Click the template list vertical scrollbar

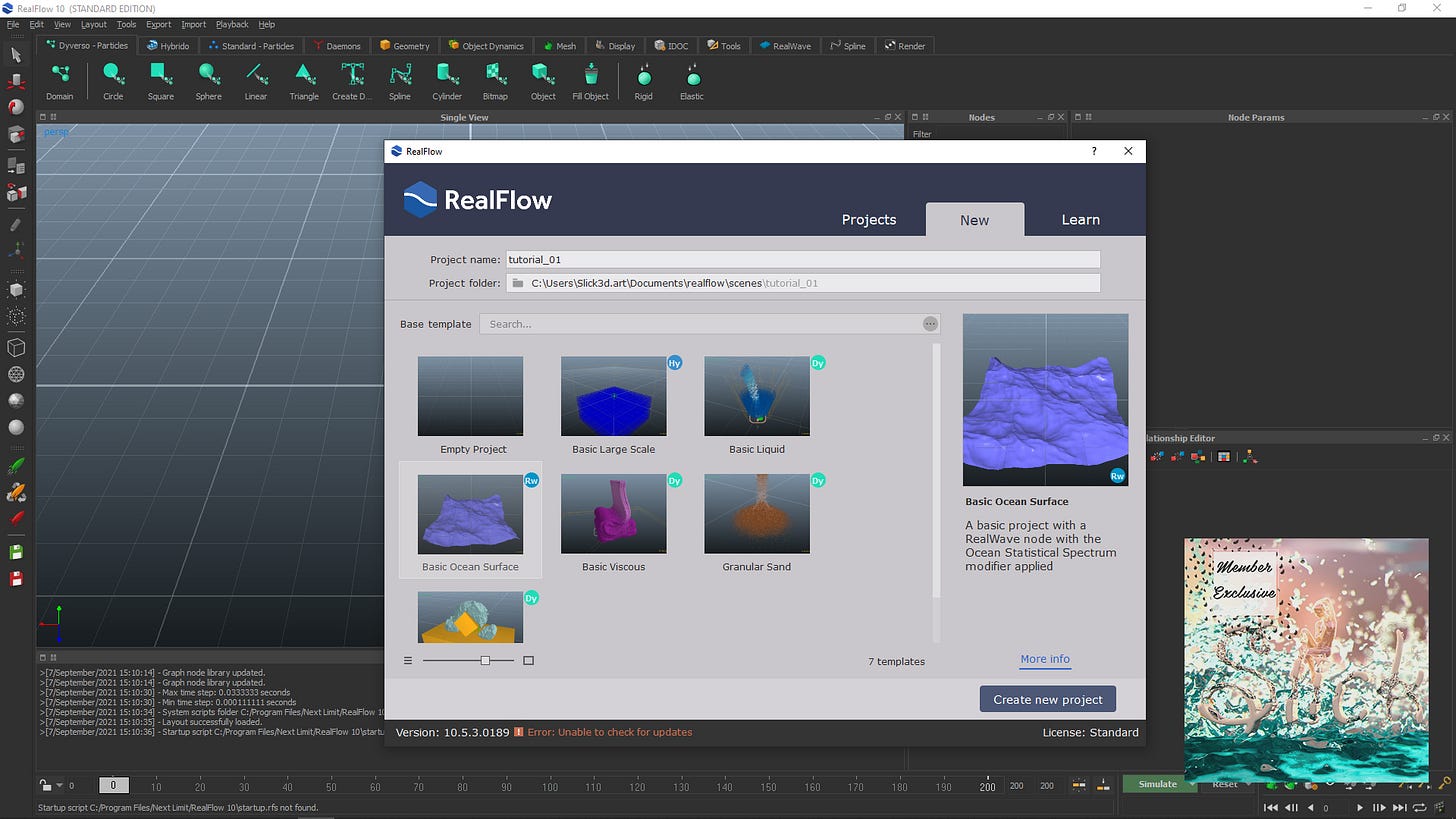[937, 470]
